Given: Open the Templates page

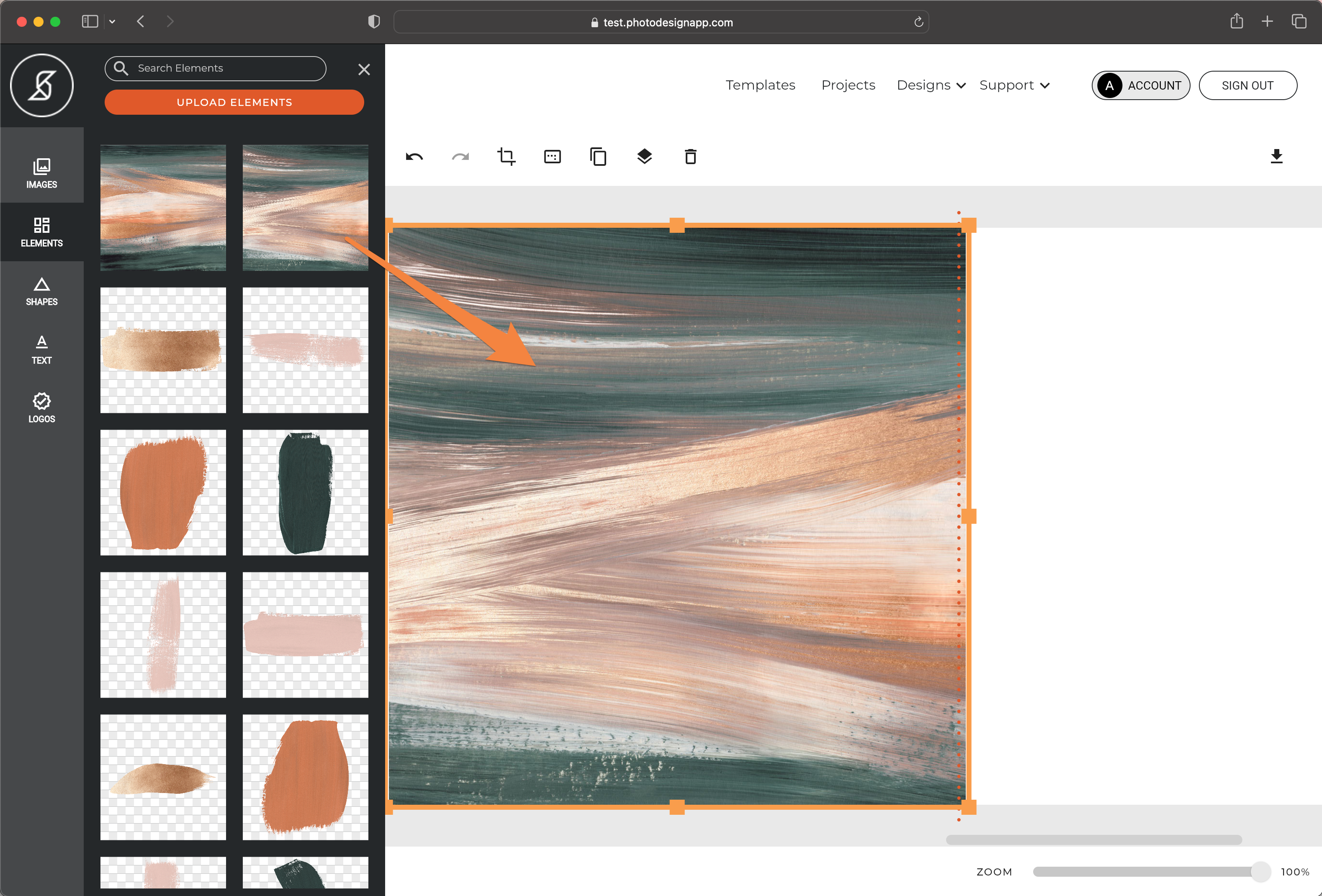Looking at the screenshot, I should point(761,85).
